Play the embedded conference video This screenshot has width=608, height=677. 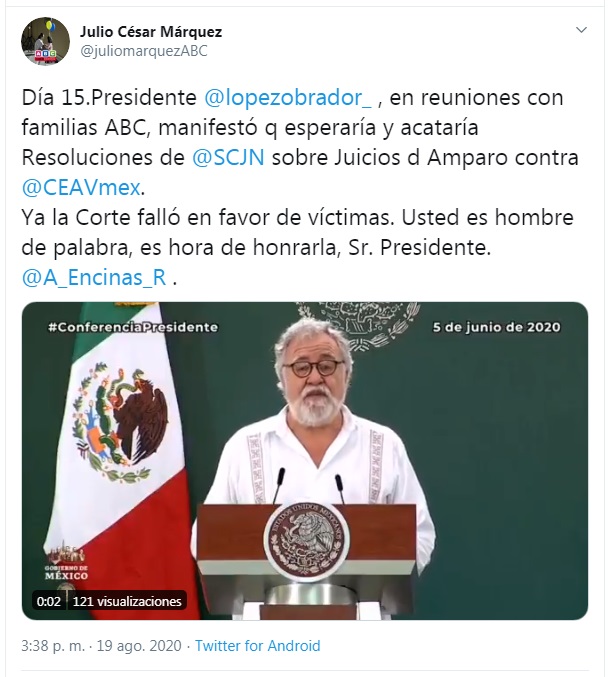pos(305,461)
